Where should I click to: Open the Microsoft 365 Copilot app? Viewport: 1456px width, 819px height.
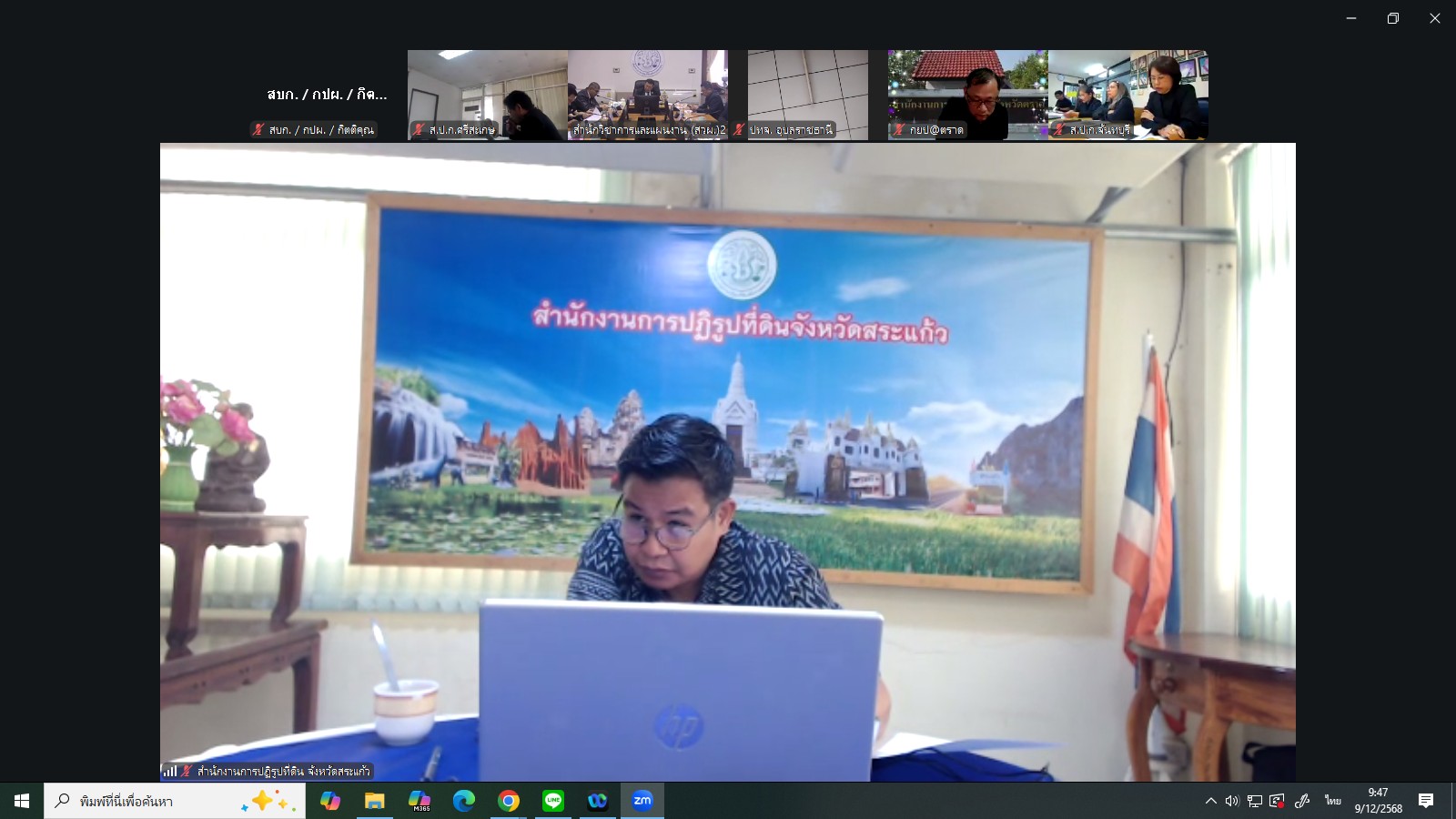[420, 801]
